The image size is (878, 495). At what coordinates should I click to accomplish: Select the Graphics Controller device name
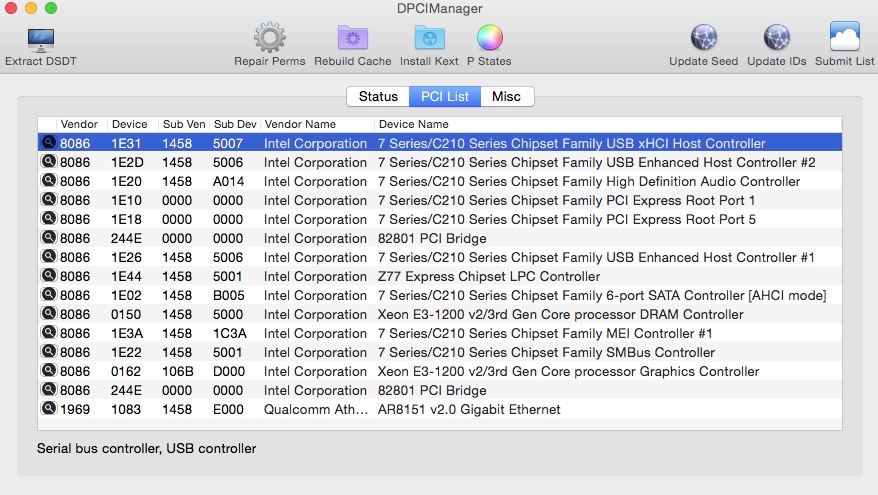(568, 372)
